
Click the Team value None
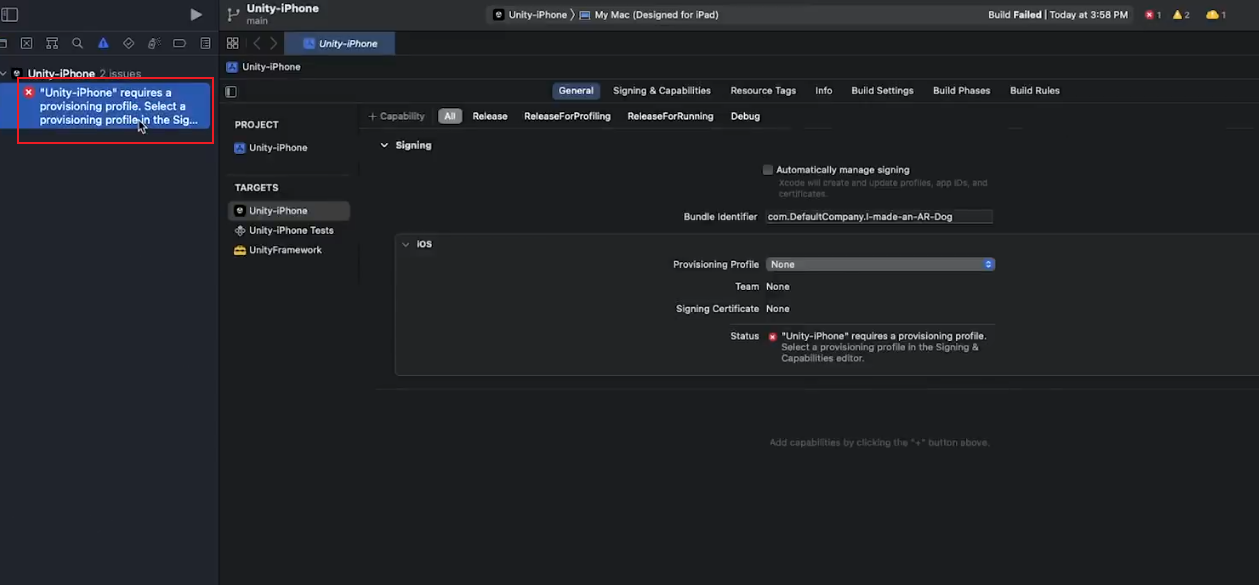[x=777, y=287]
